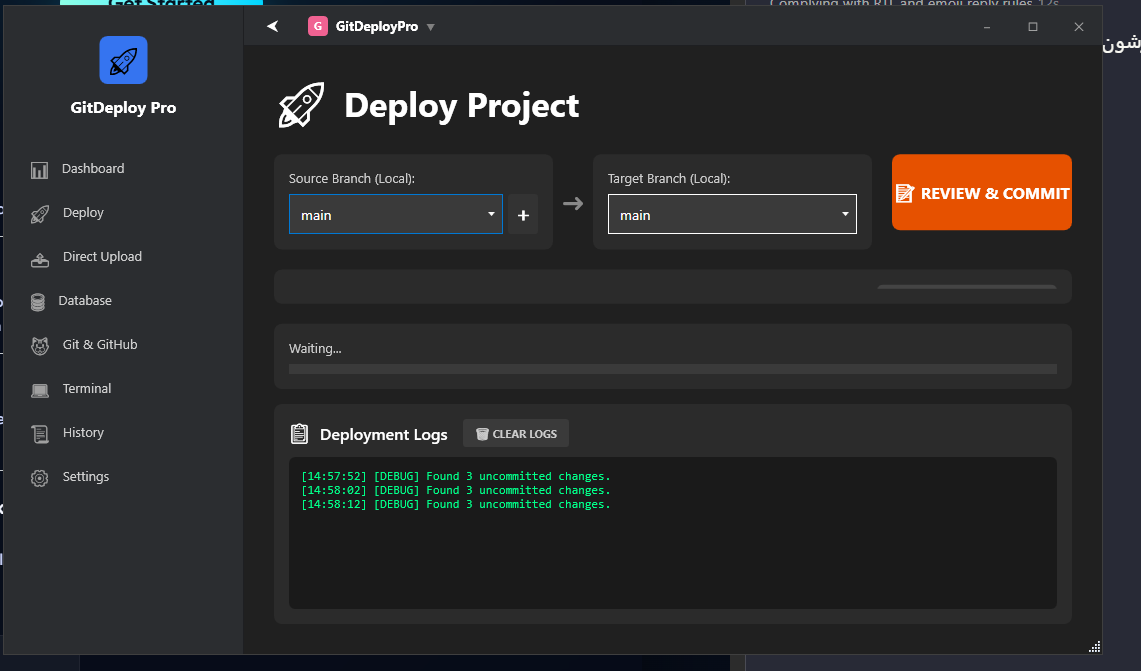Select Deploy from the sidebar
The image size is (1141, 671).
click(x=82, y=212)
